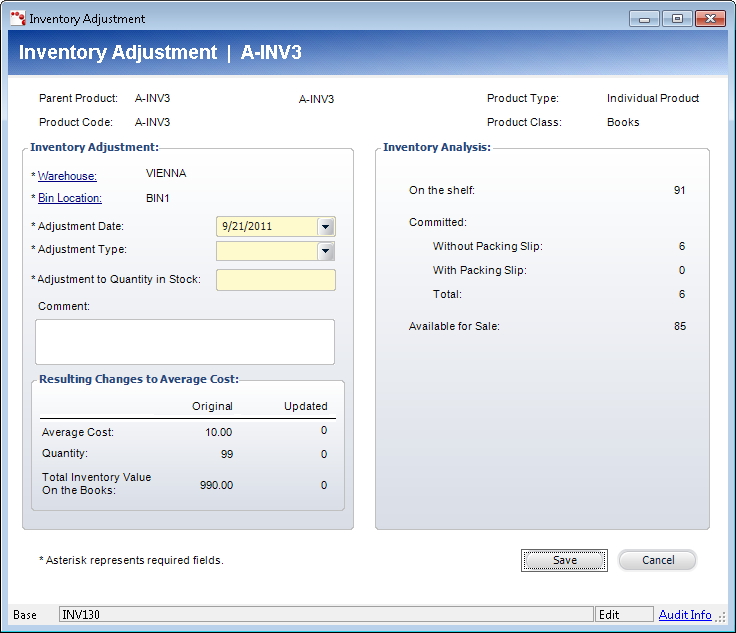Screen dimensions: 736x633
Task: Cancel the inventory adjustment
Action: pos(658,560)
